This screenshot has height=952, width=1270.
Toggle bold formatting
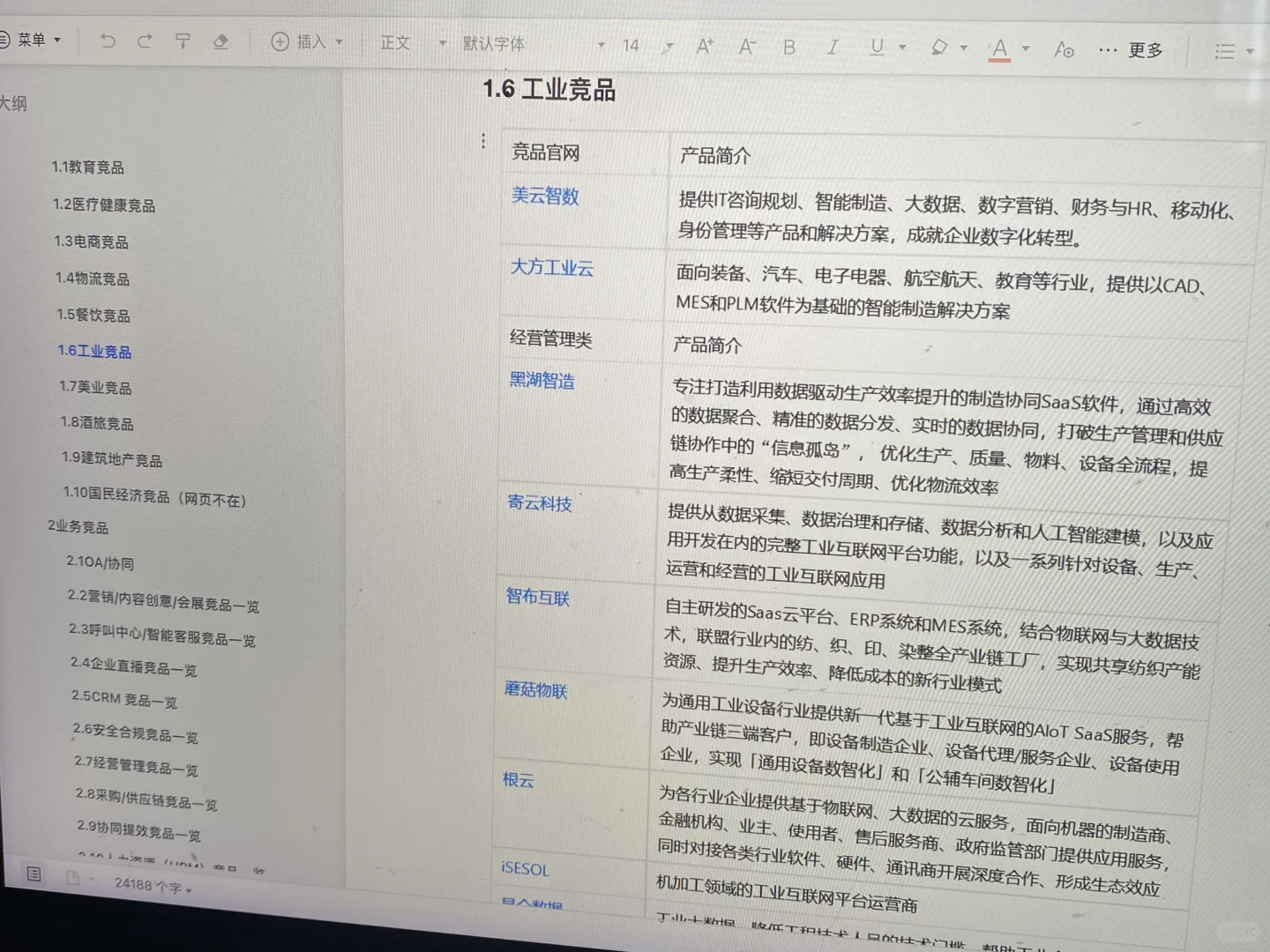click(x=788, y=48)
